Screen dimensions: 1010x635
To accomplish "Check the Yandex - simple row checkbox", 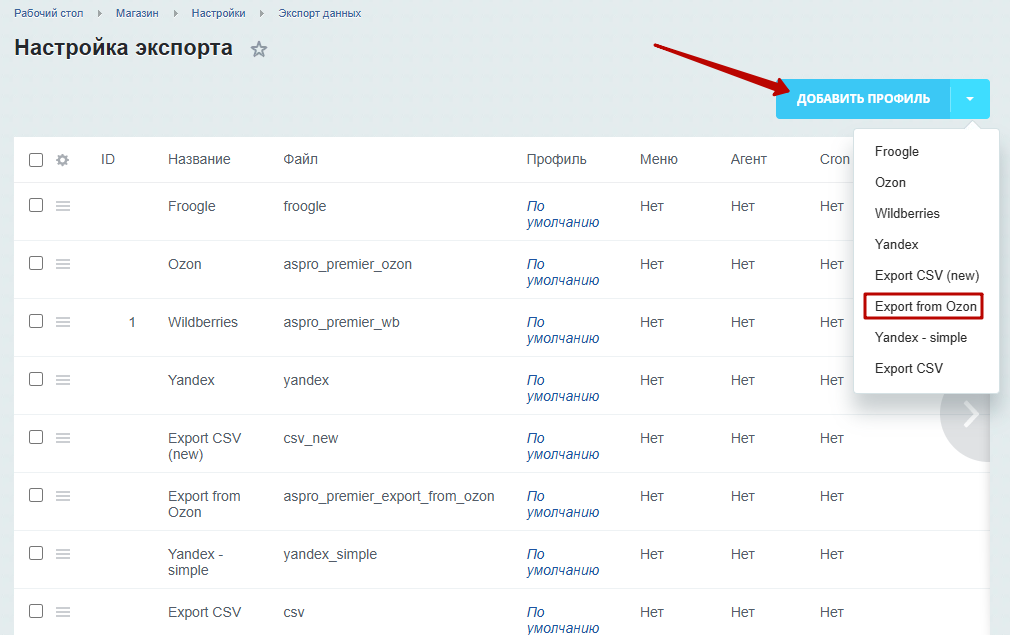I will [x=36, y=553].
